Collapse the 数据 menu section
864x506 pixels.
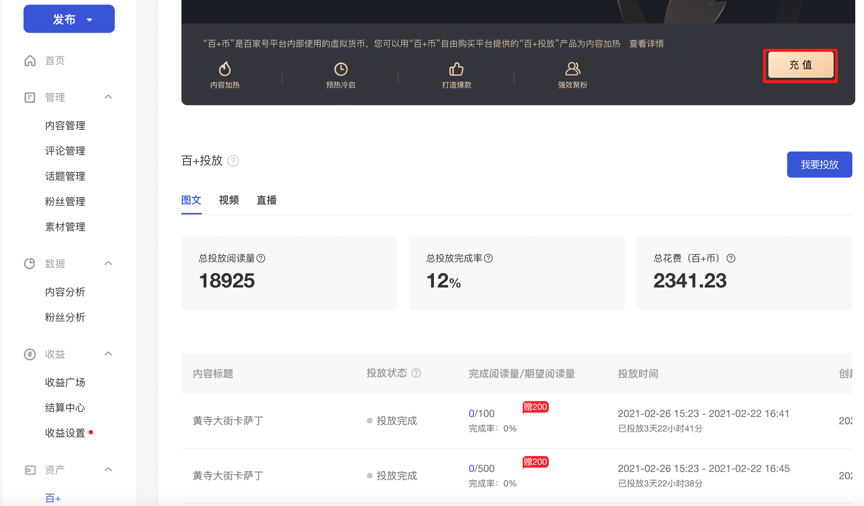tap(109, 263)
